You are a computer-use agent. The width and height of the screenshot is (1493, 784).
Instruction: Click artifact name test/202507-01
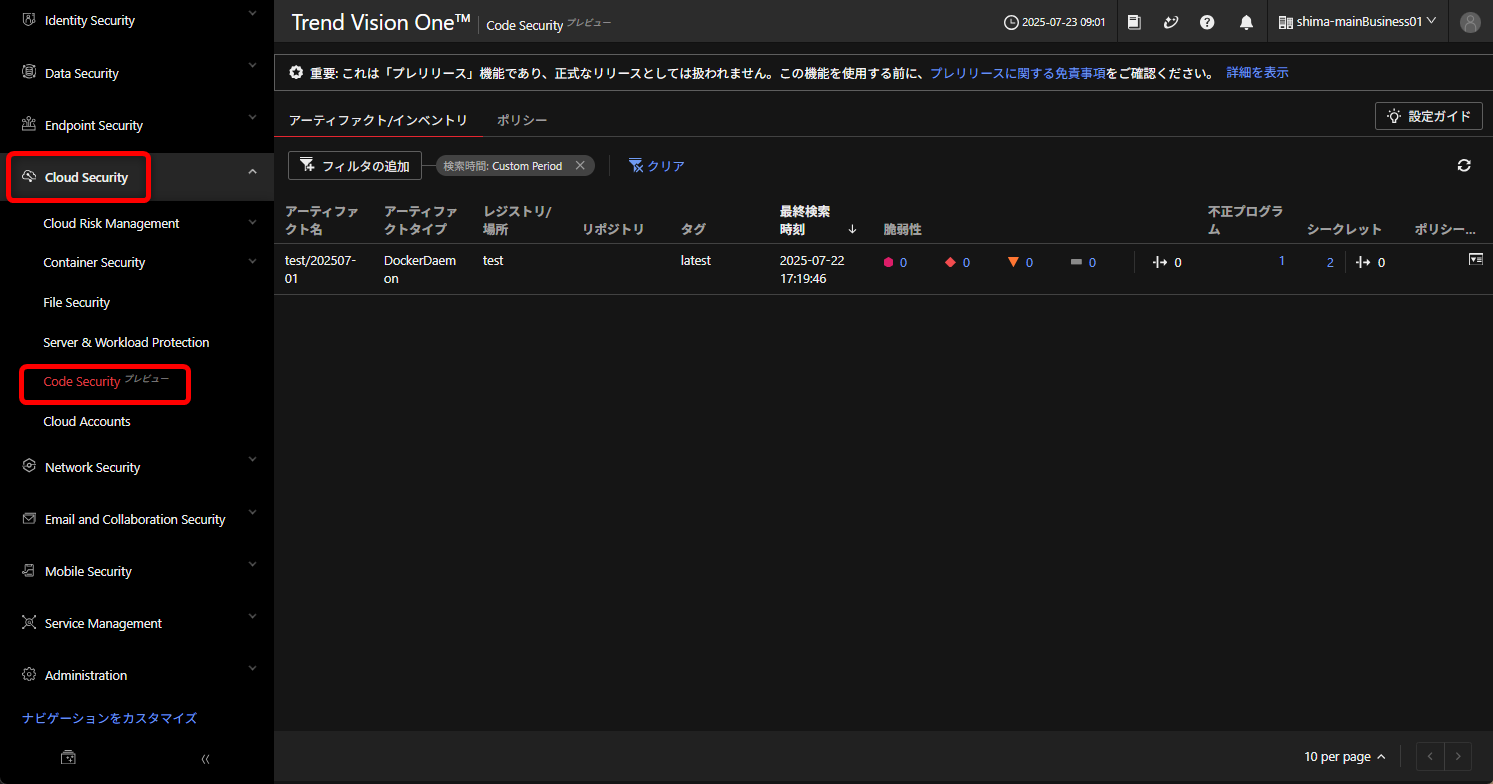point(320,269)
